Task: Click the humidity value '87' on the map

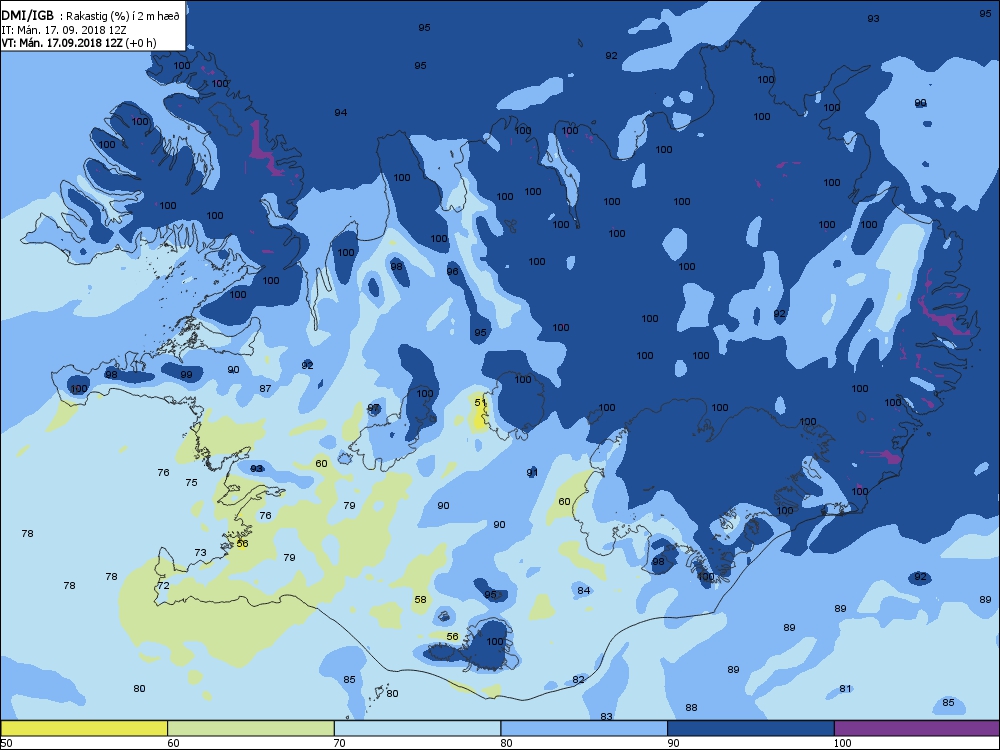Action: (x=265, y=388)
